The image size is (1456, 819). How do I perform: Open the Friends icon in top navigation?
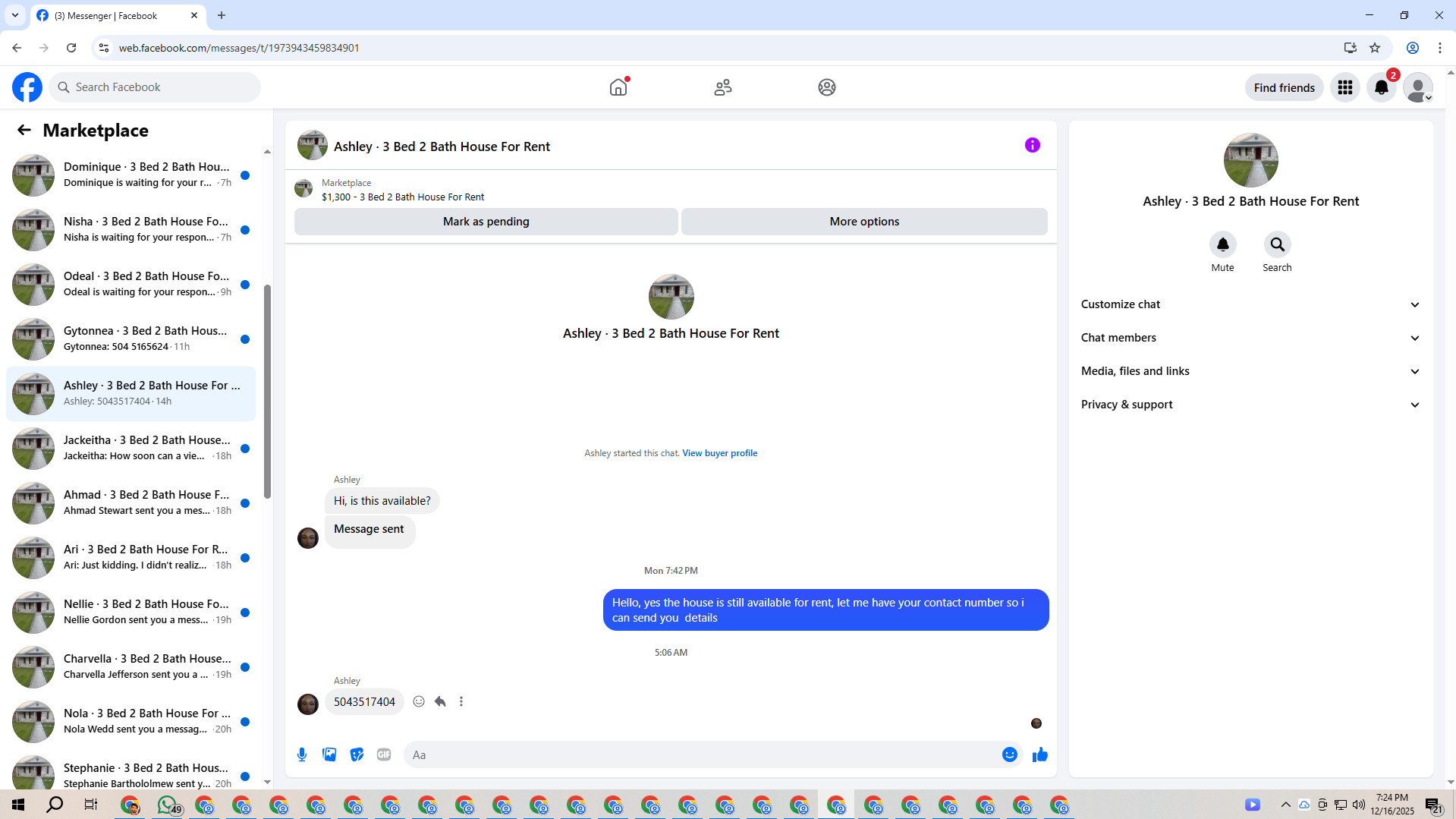723,87
